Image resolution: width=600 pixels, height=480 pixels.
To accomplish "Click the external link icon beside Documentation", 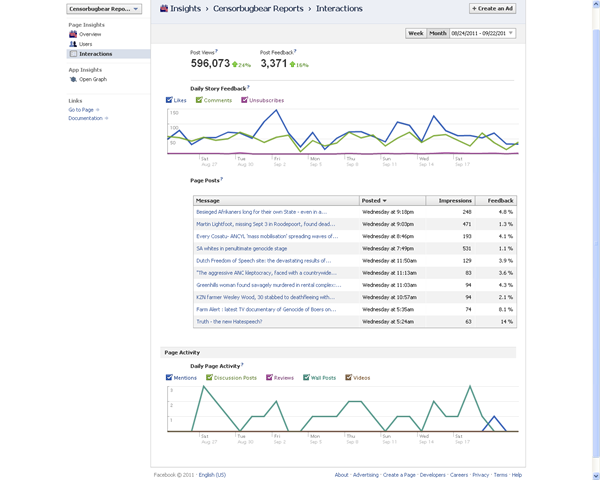I will tap(106, 118).
